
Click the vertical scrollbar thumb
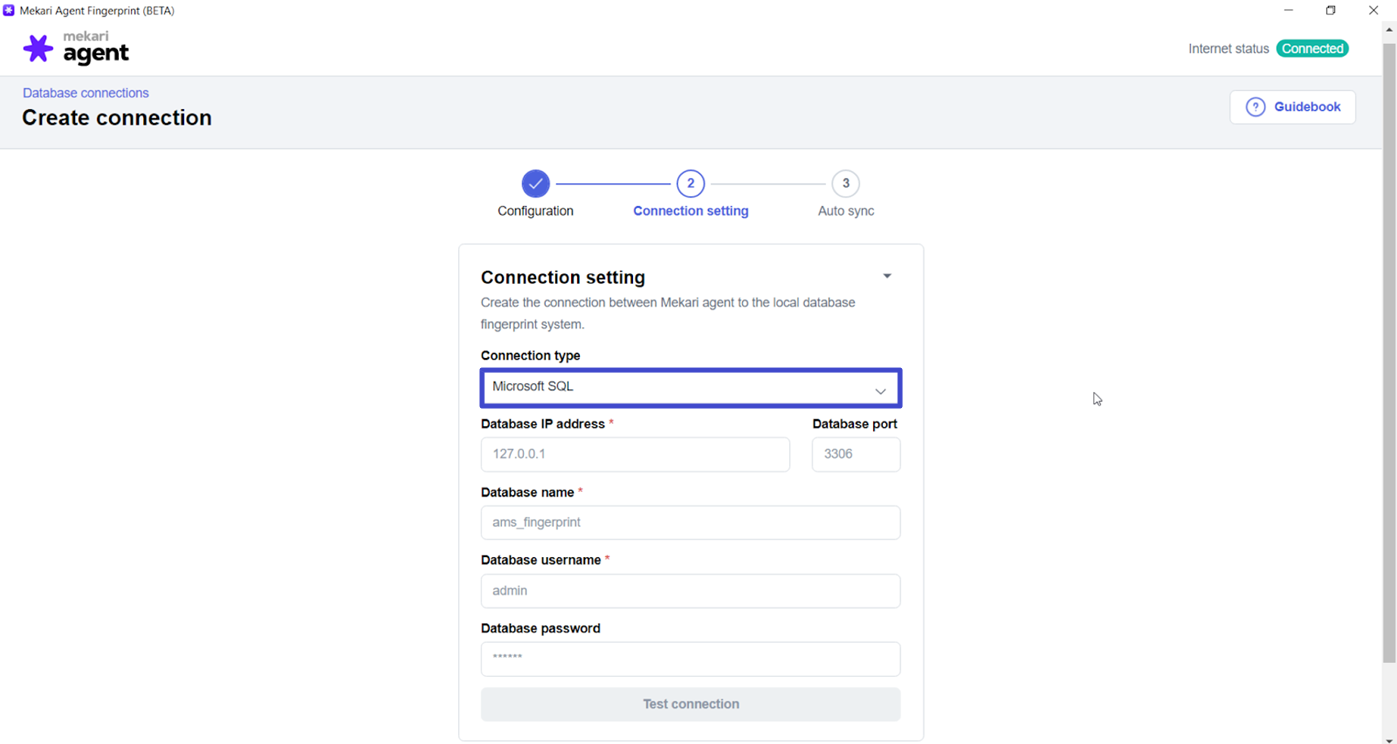(1389, 350)
